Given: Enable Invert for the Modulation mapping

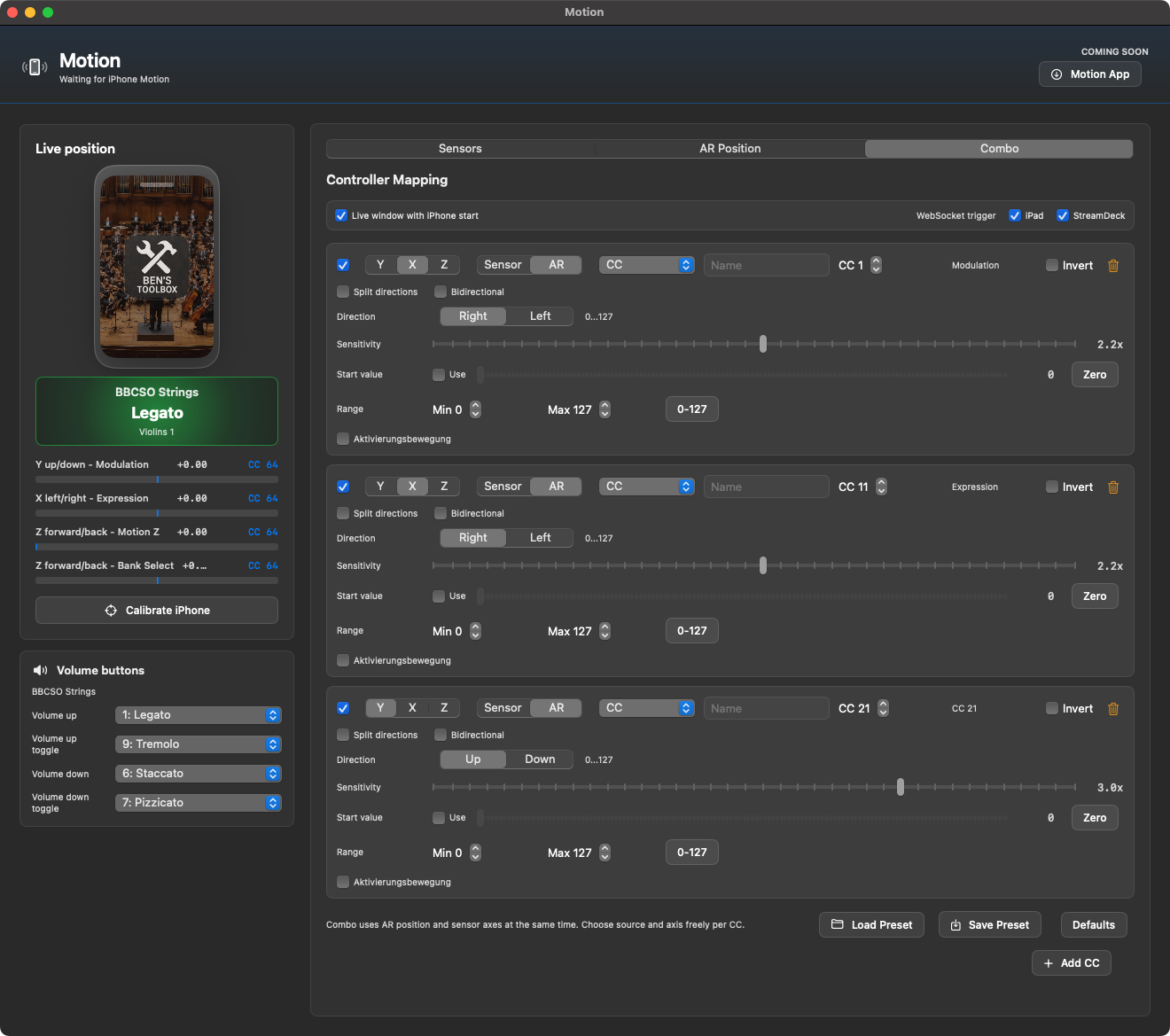Looking at the screenshot, I should [1052, 265].
